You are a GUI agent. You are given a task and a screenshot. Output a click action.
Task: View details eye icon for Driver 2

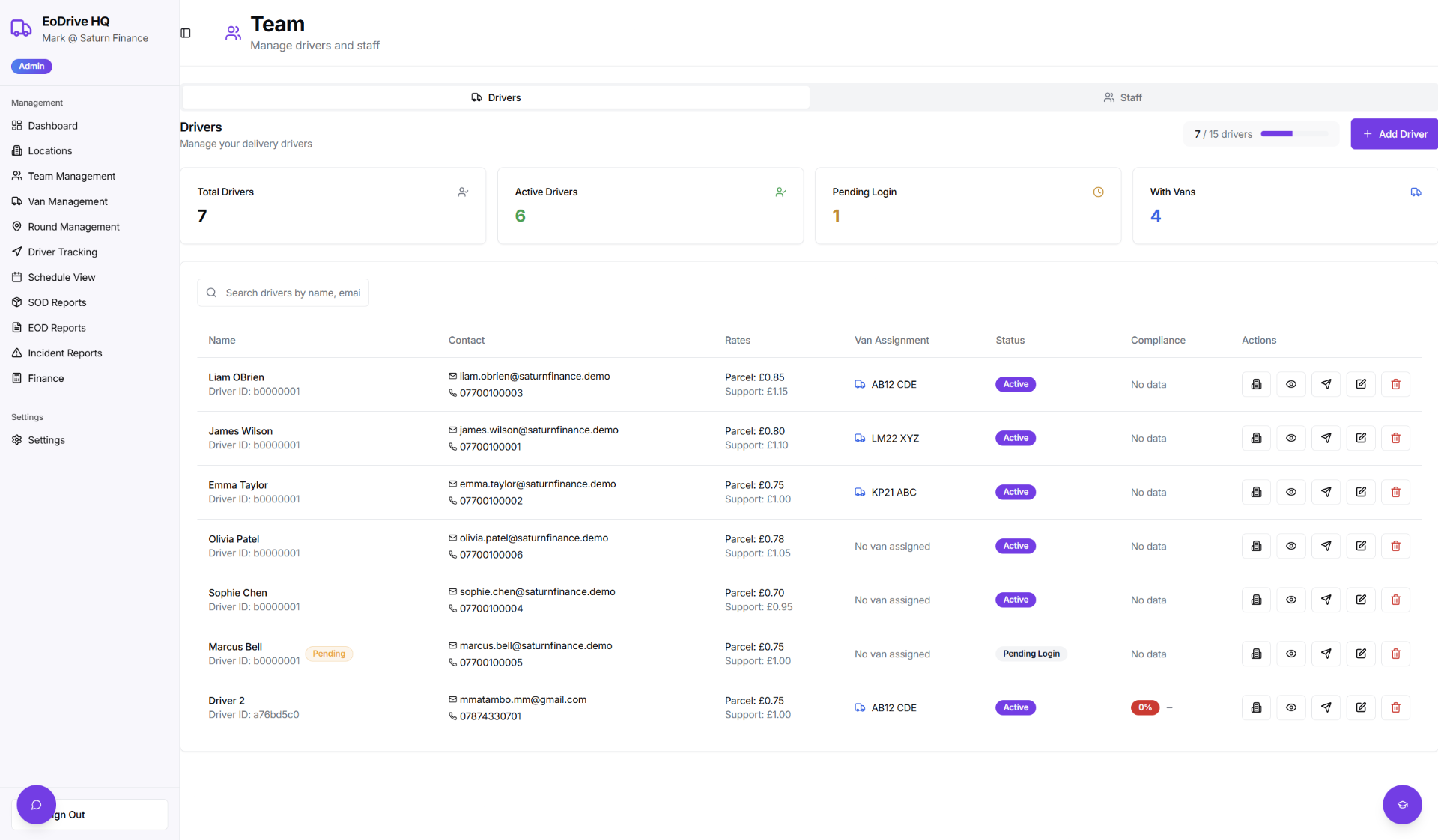[1291, 707]
